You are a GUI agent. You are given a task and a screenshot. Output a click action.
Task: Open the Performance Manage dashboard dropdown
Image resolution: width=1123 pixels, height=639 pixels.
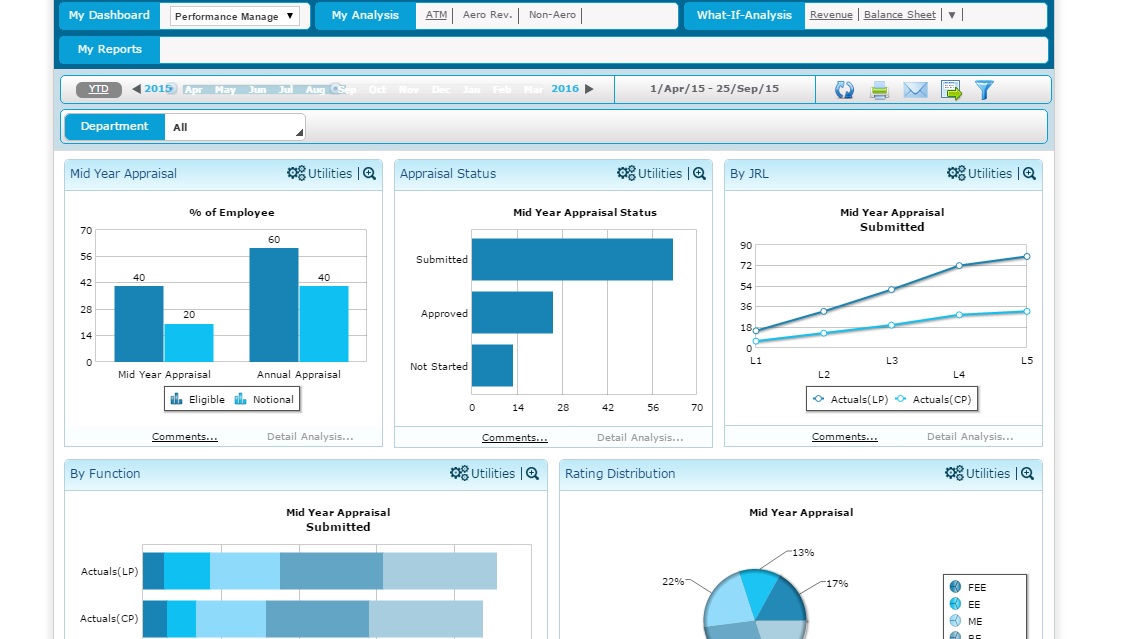pyautogui.click(x=234, y=16)
